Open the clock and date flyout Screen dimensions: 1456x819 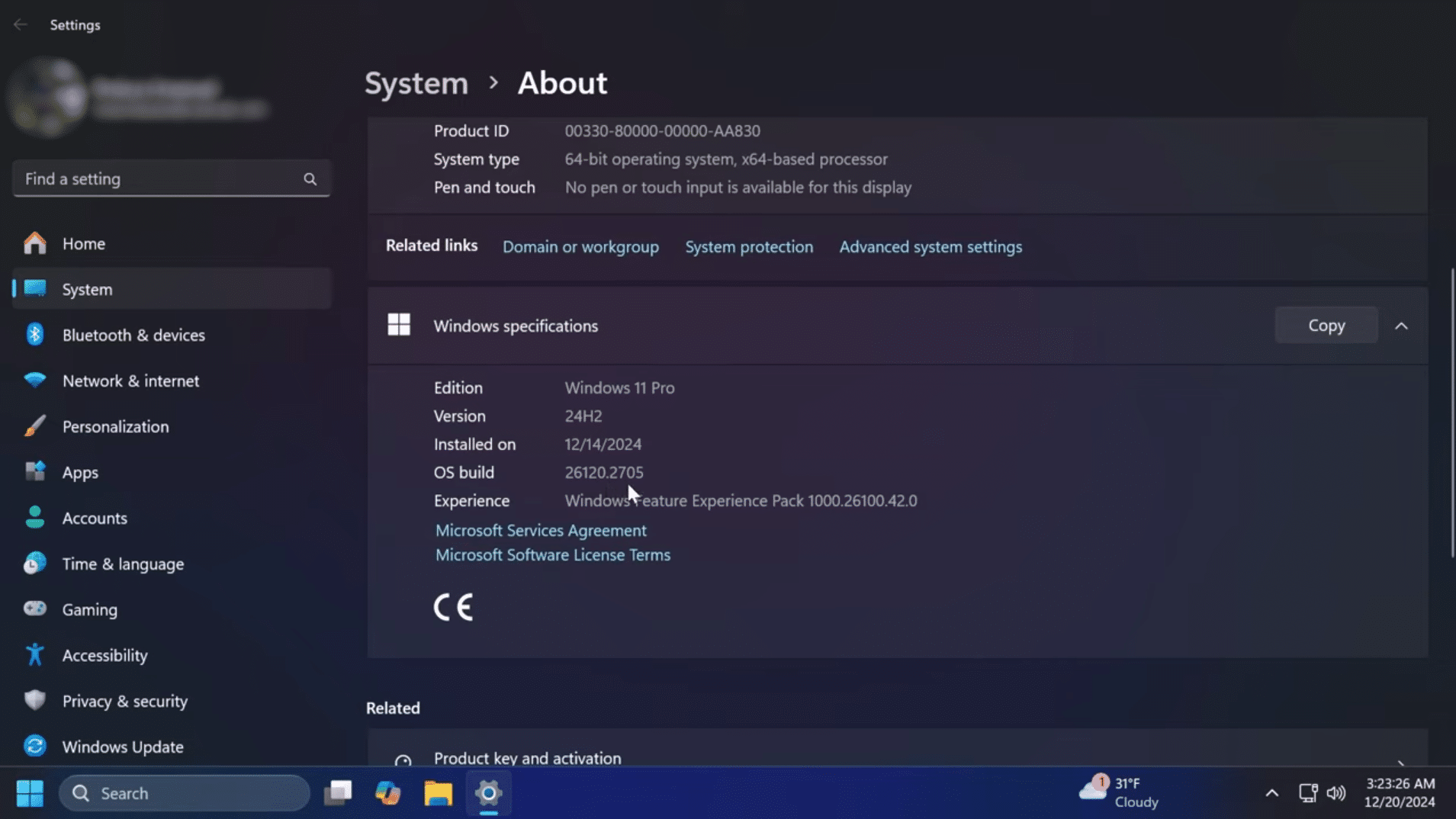(1400, 793)
